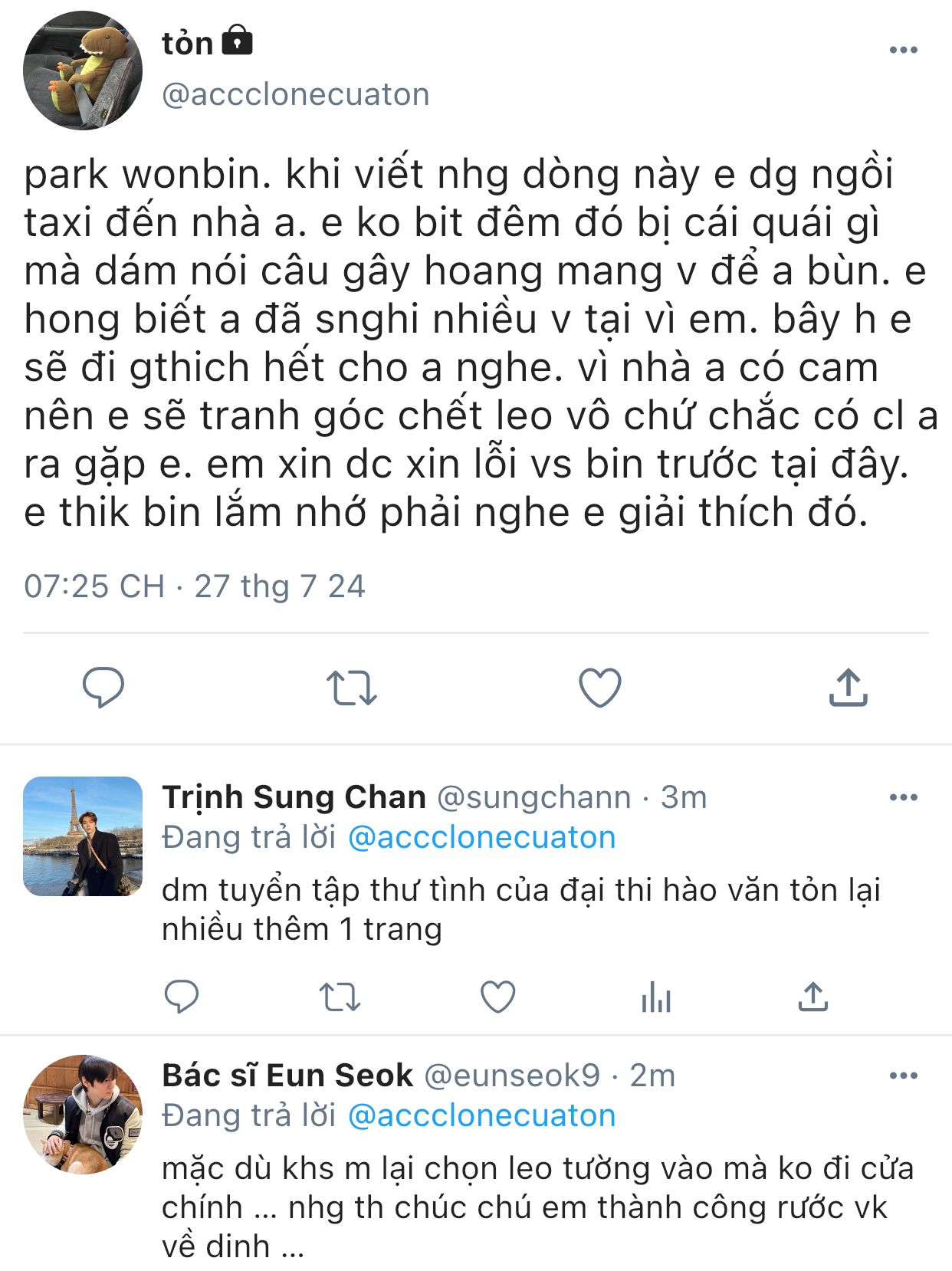Open Trịnh Sung Chan's profile name
The image size is (952, 1271).
294,798
